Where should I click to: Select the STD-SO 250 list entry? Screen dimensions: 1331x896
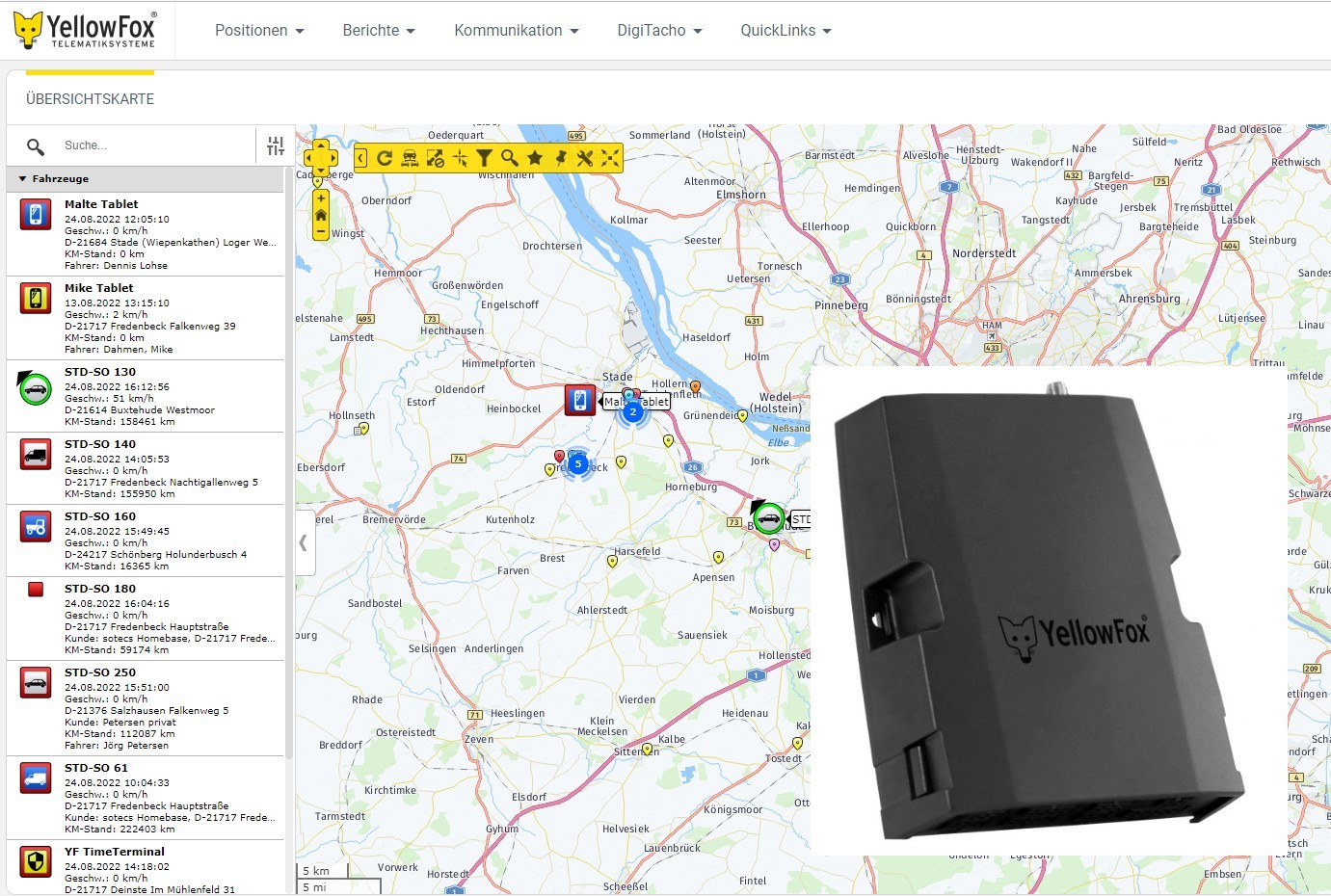(x=146, y=708)
